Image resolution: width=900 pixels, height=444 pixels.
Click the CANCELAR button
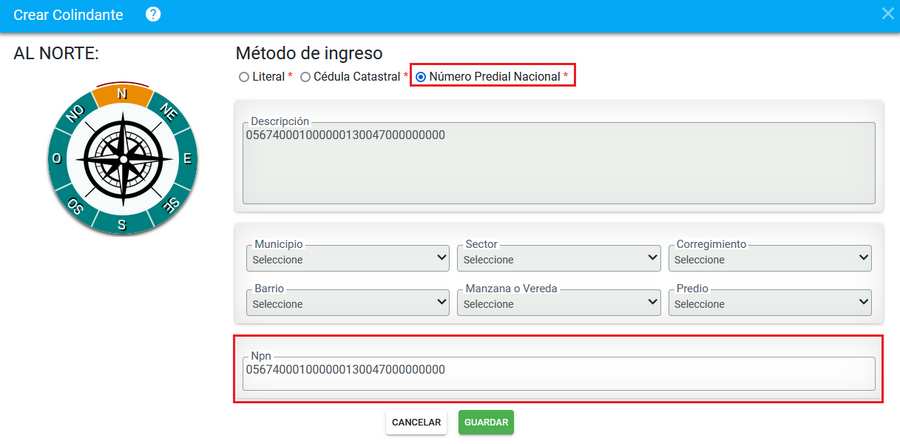416,422
